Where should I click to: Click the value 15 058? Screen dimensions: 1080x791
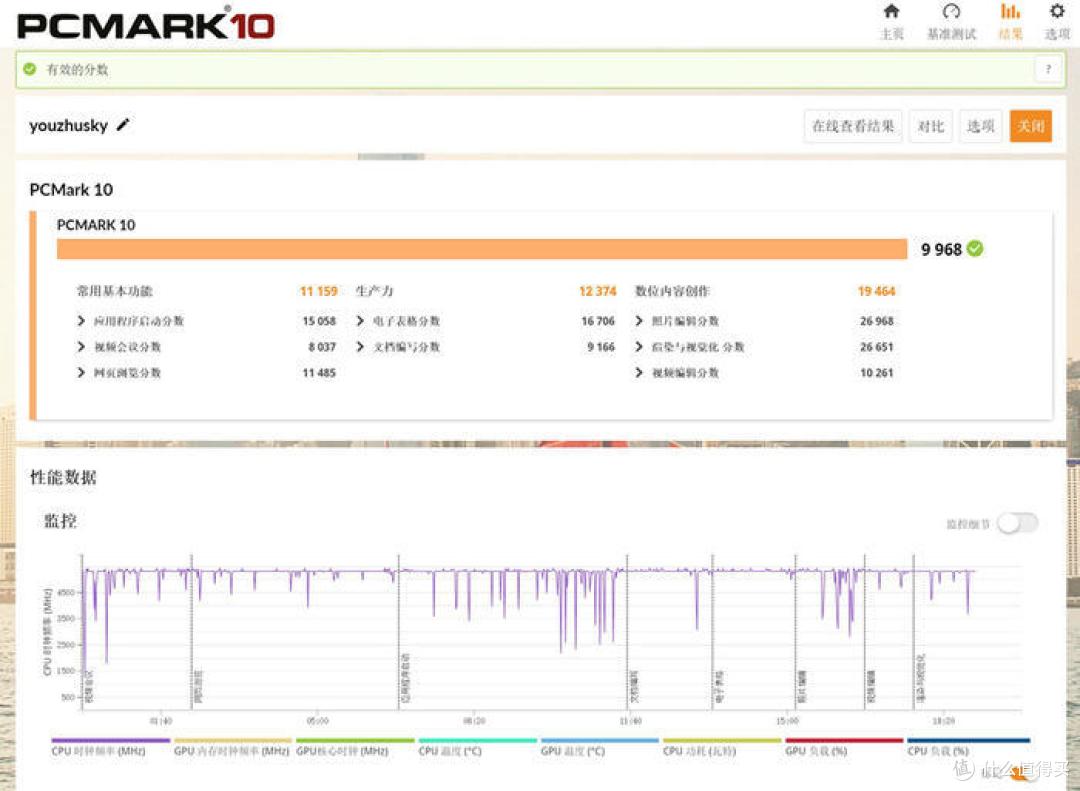[x=319, y=321]
